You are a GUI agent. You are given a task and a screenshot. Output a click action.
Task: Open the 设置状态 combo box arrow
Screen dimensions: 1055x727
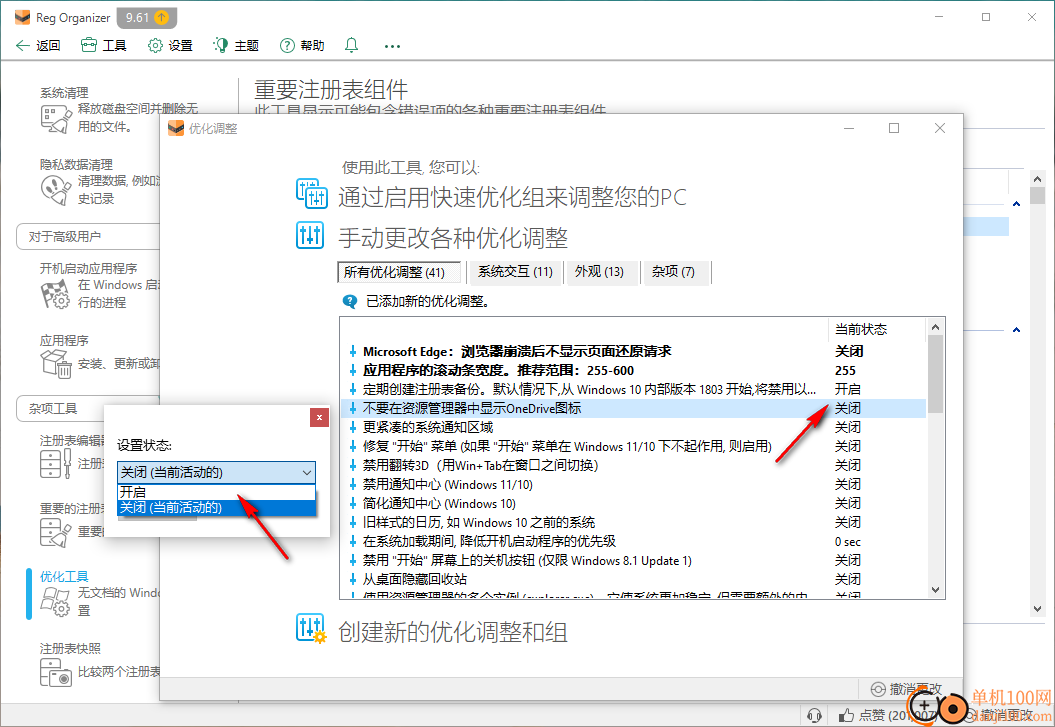pos(307,473)
